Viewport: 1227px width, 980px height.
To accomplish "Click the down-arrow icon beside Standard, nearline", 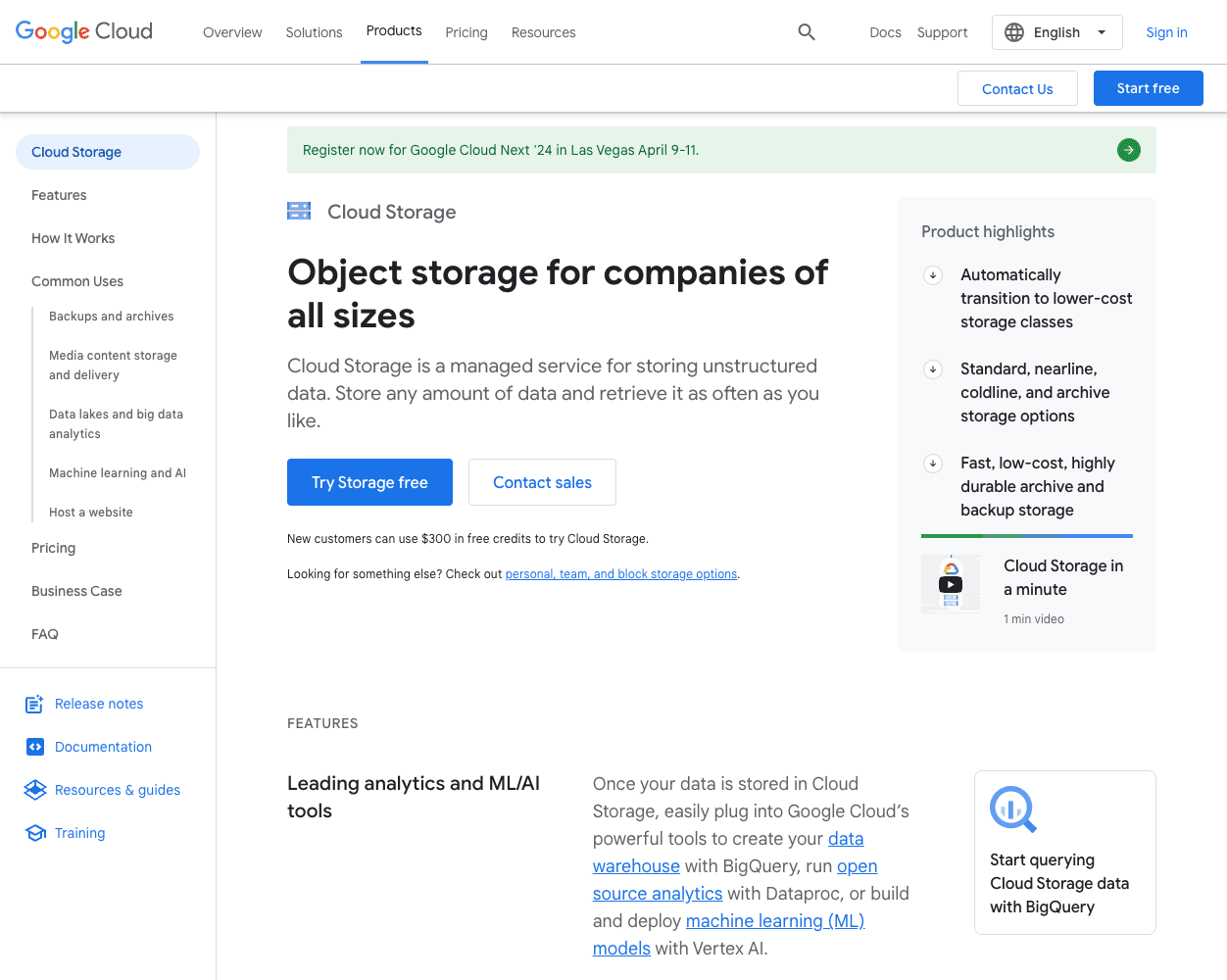I will click(933, 369).
